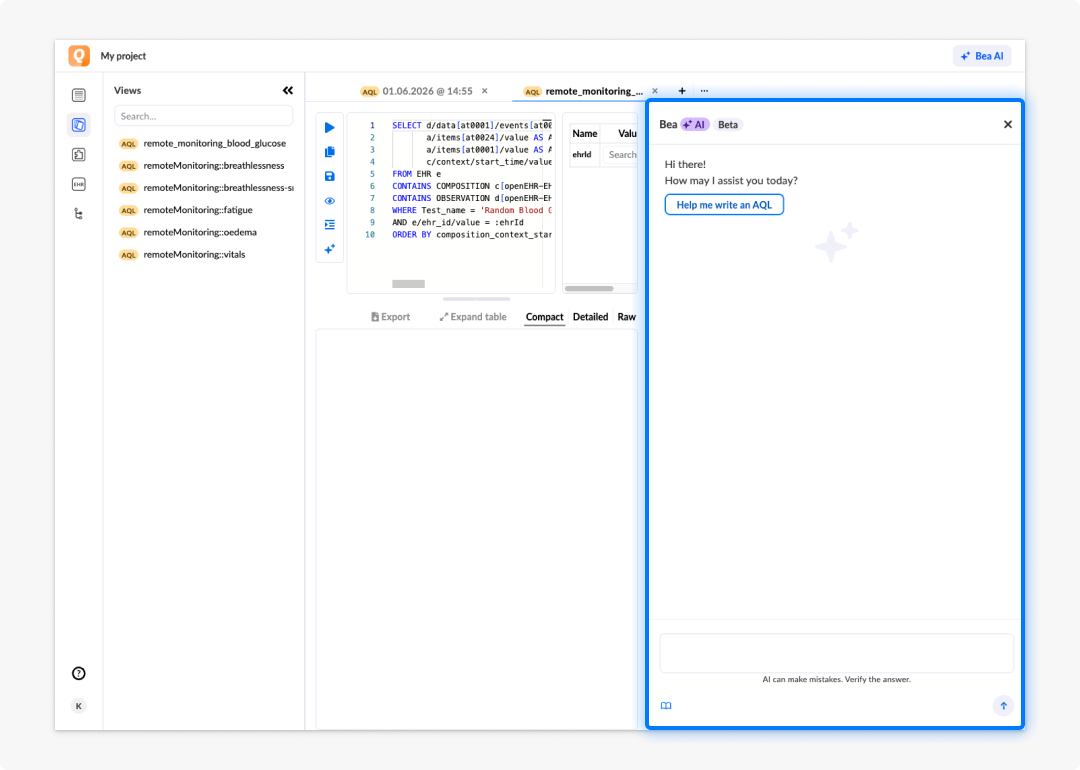Copy the query with the copy icon
This screenshot has height=770, width=1080.
(330, 152)
